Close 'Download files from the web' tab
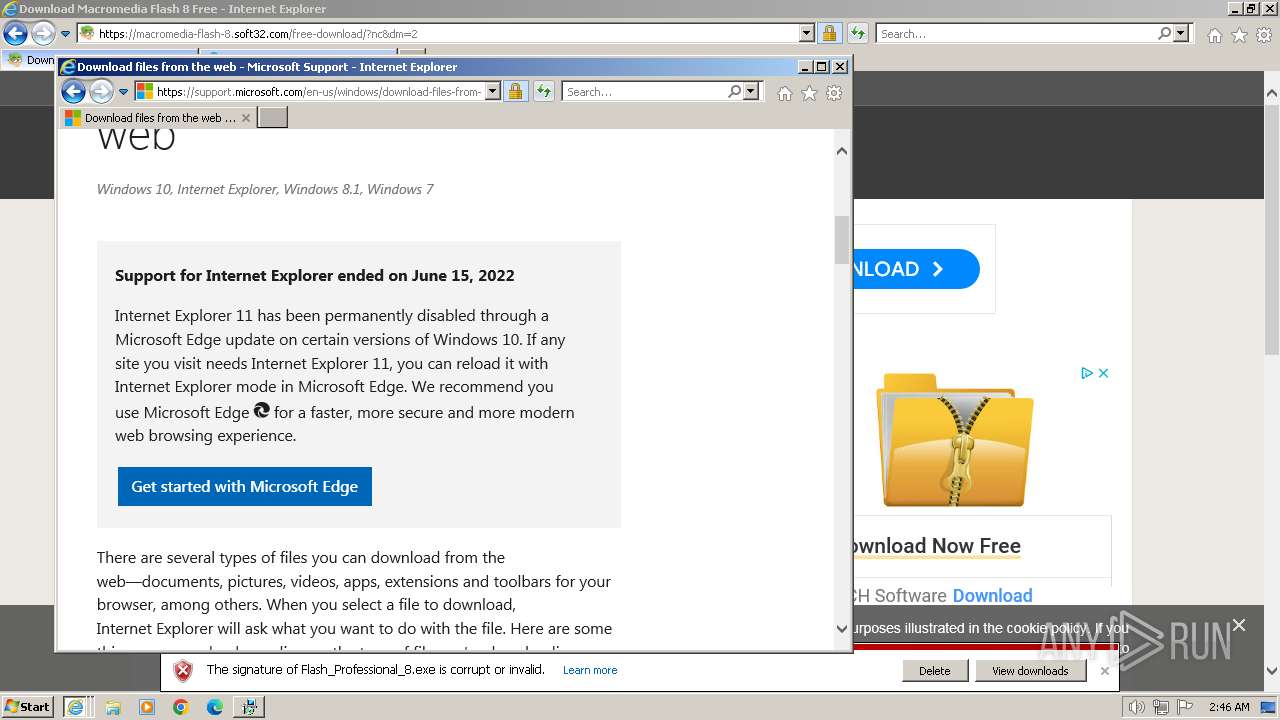Viewport: 1280px width, 720px height. coord(246,118)
